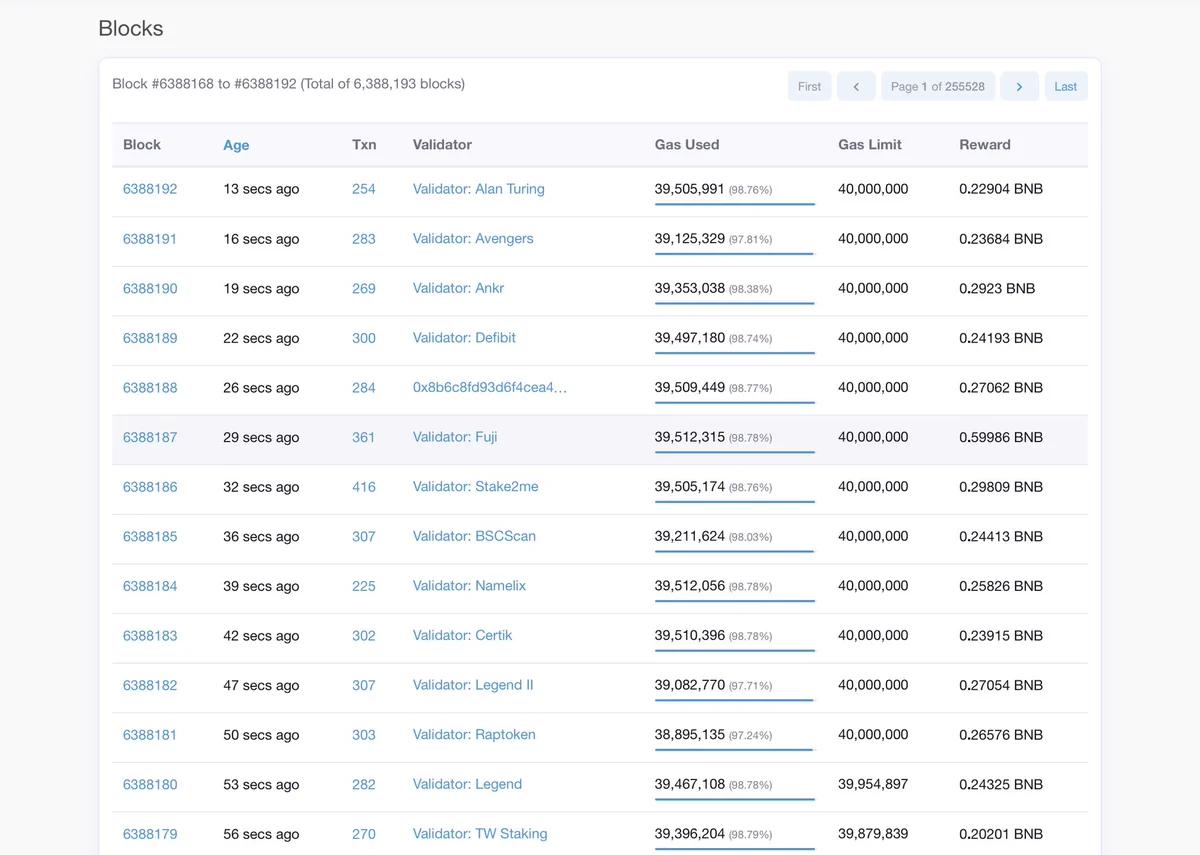The height and width of the screenshot is (855, 1200).
Task: Open Validator: Raptoken
Action: (x=474, y=735)
